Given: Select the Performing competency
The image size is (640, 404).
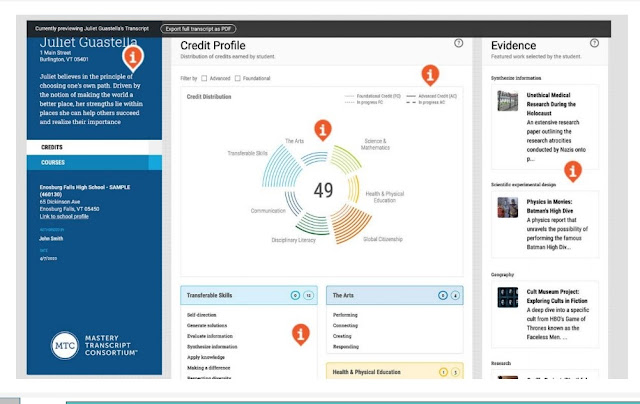Looking at the screenshot, I should 345,315.
